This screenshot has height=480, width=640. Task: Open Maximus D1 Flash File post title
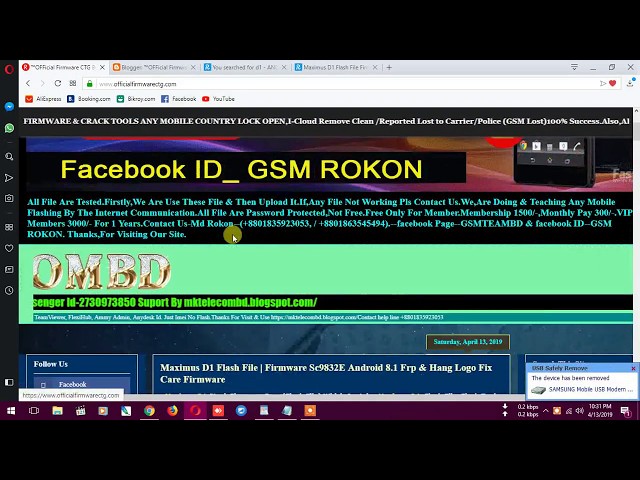326,373
